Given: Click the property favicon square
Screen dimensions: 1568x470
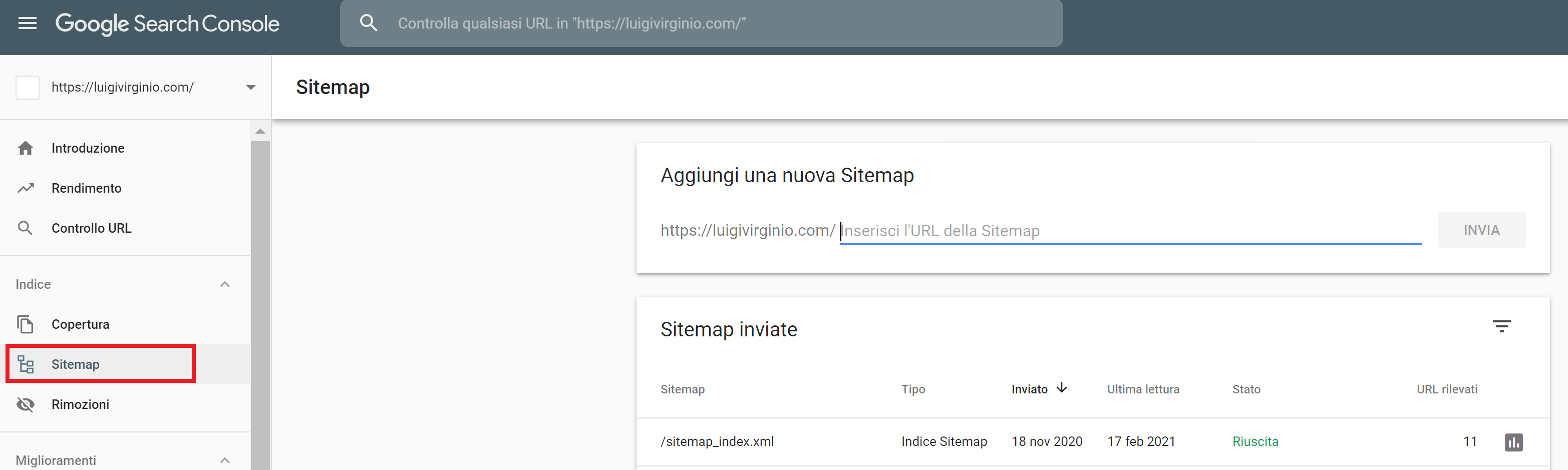Looking at the screenshot, I should 28,88.
